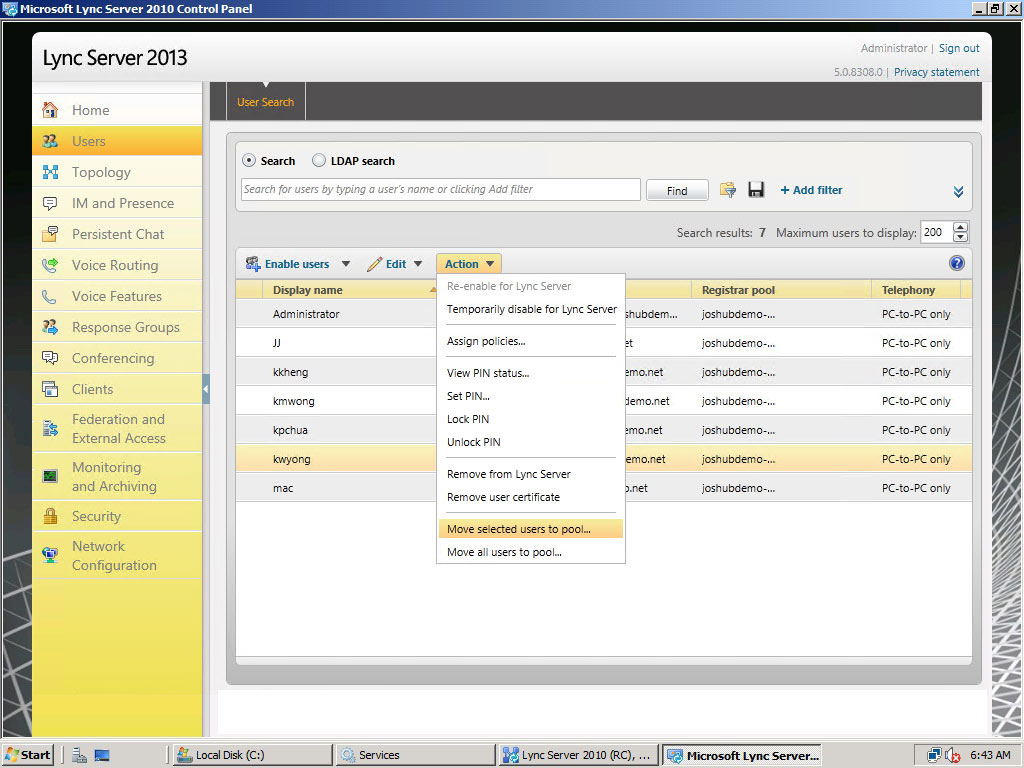Click the system tray volume icon
The image size is (1024, 768).
click(953, 755)
